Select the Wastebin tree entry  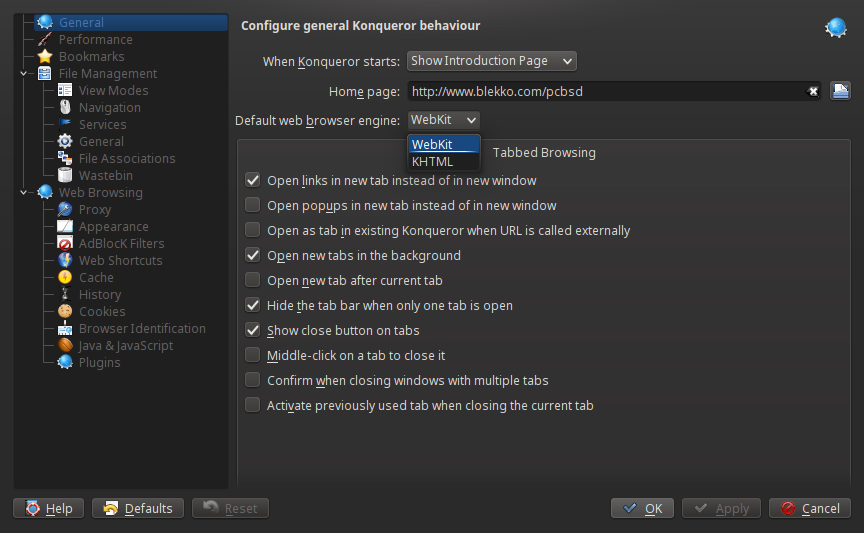coord(105,176)
